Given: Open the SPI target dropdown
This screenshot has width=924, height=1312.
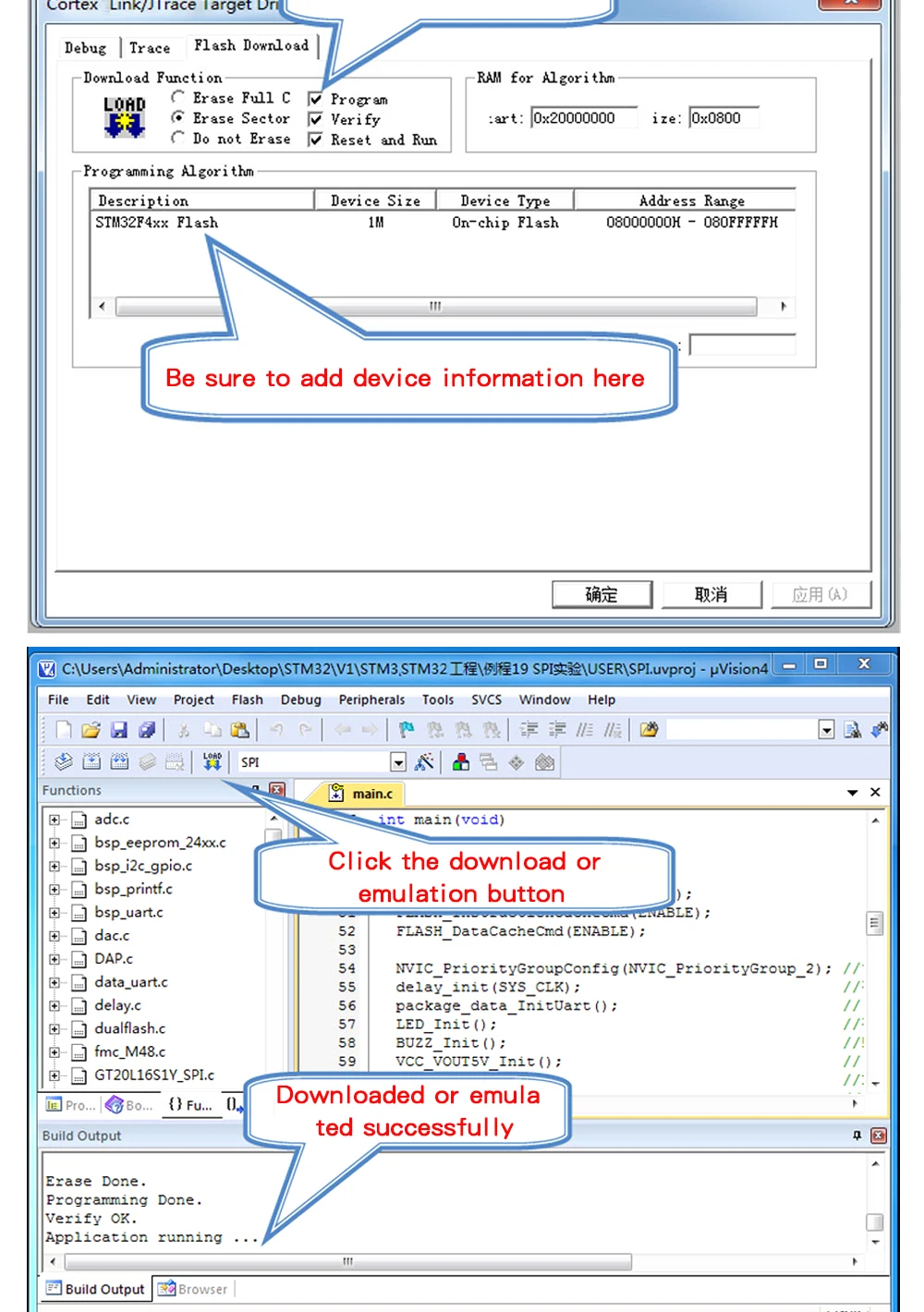Looking at the screenshot, I should tap(398, 762).
